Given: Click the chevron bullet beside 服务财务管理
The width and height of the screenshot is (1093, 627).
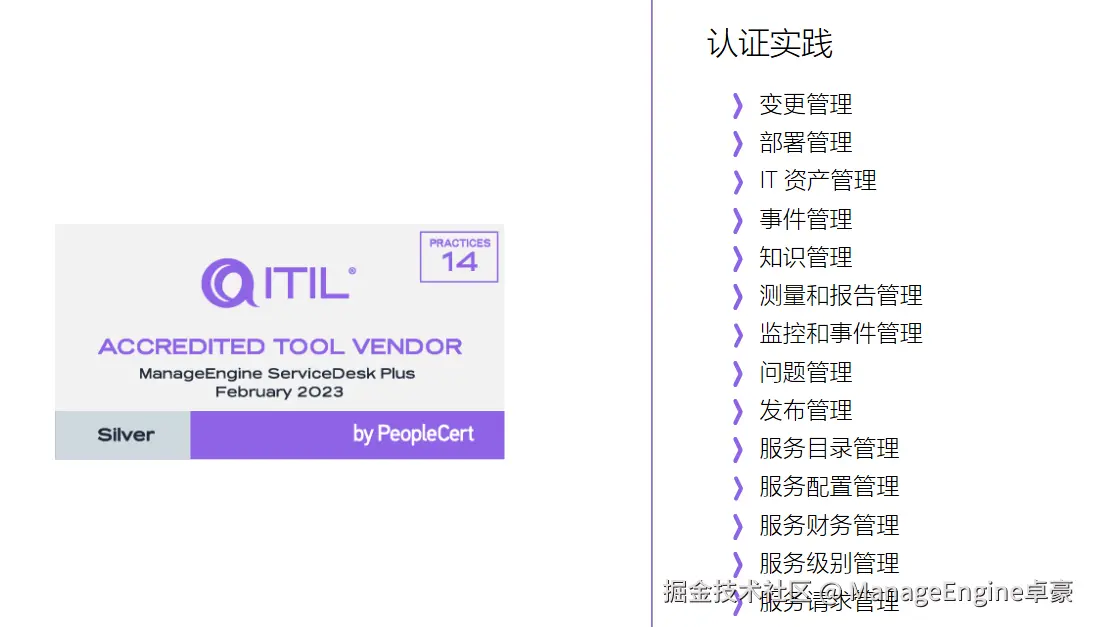Looking at the screenshot, I should (737, 526).
